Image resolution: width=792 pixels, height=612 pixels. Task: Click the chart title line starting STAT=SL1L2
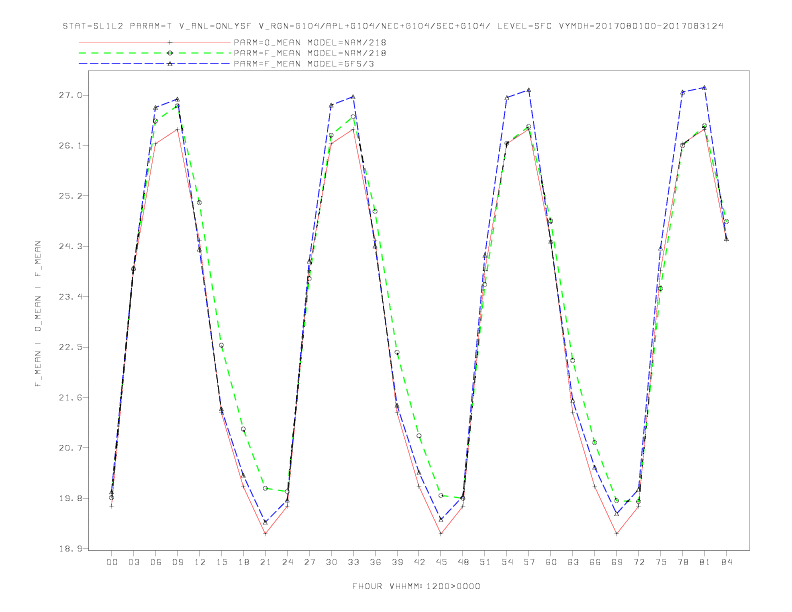click(393, 26)
